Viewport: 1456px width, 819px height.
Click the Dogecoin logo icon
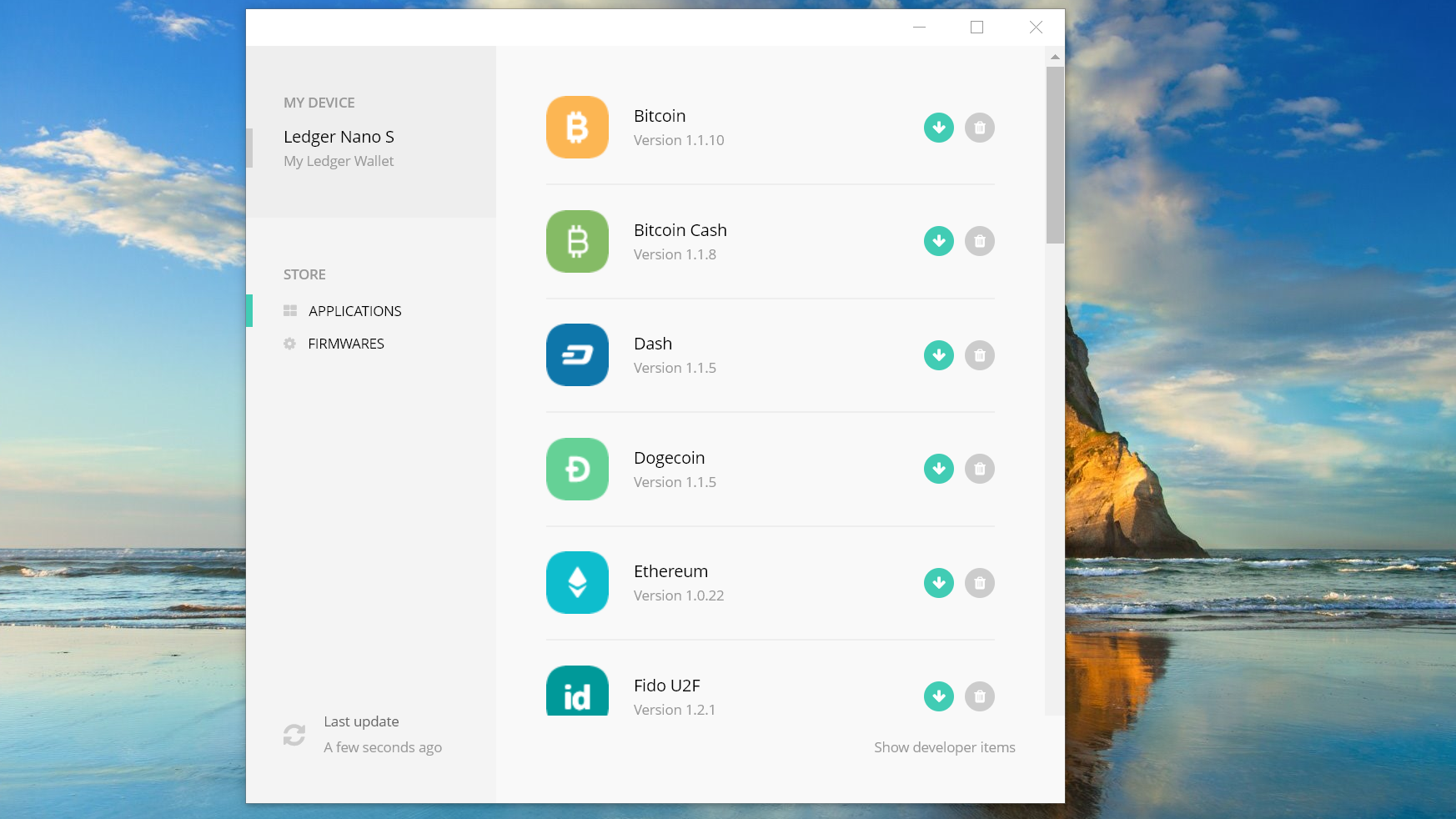click(x=577, y=469)
